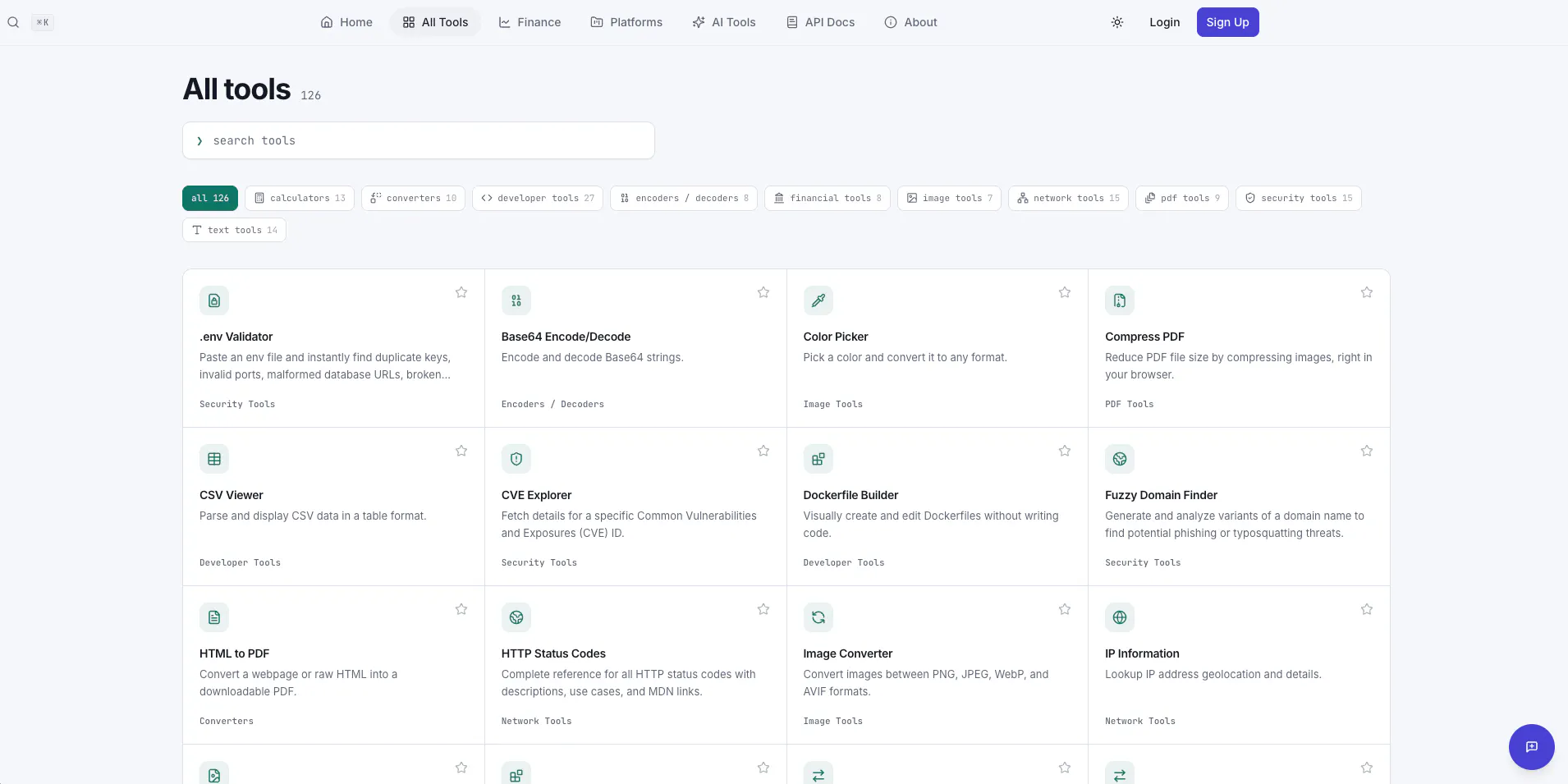Filter by pdf tools category
1568x784 pixels.
1182,198
